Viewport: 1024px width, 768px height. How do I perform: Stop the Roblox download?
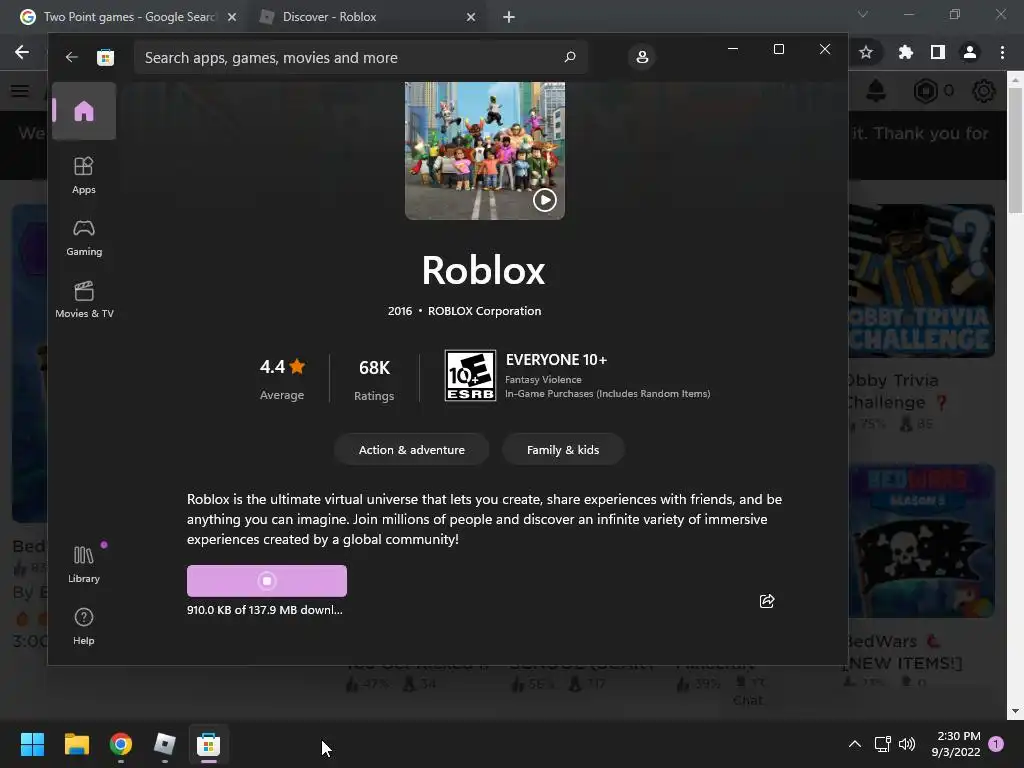[x=266, y=581]
